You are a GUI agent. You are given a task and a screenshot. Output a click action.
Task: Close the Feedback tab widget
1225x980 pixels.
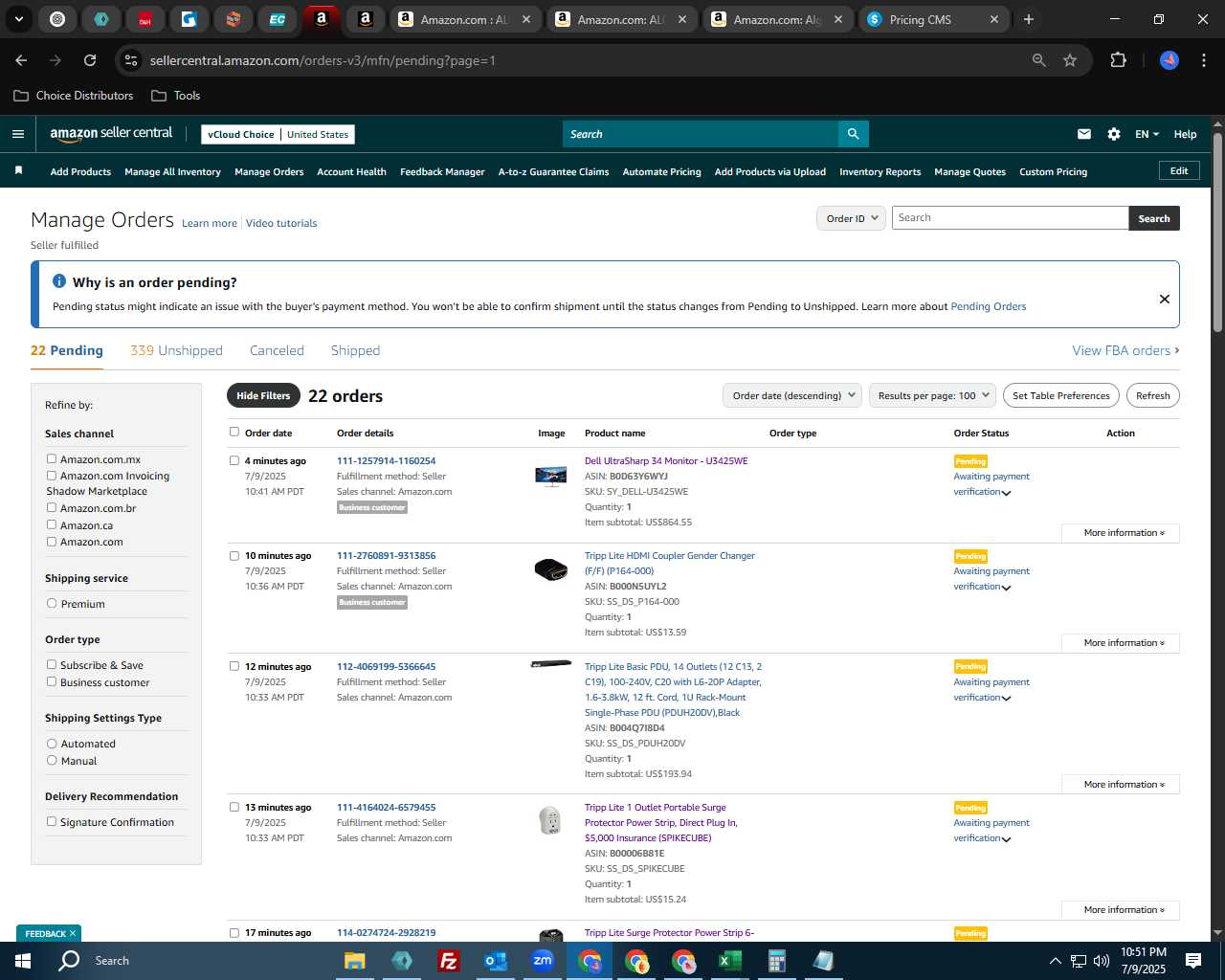[72, 933]
